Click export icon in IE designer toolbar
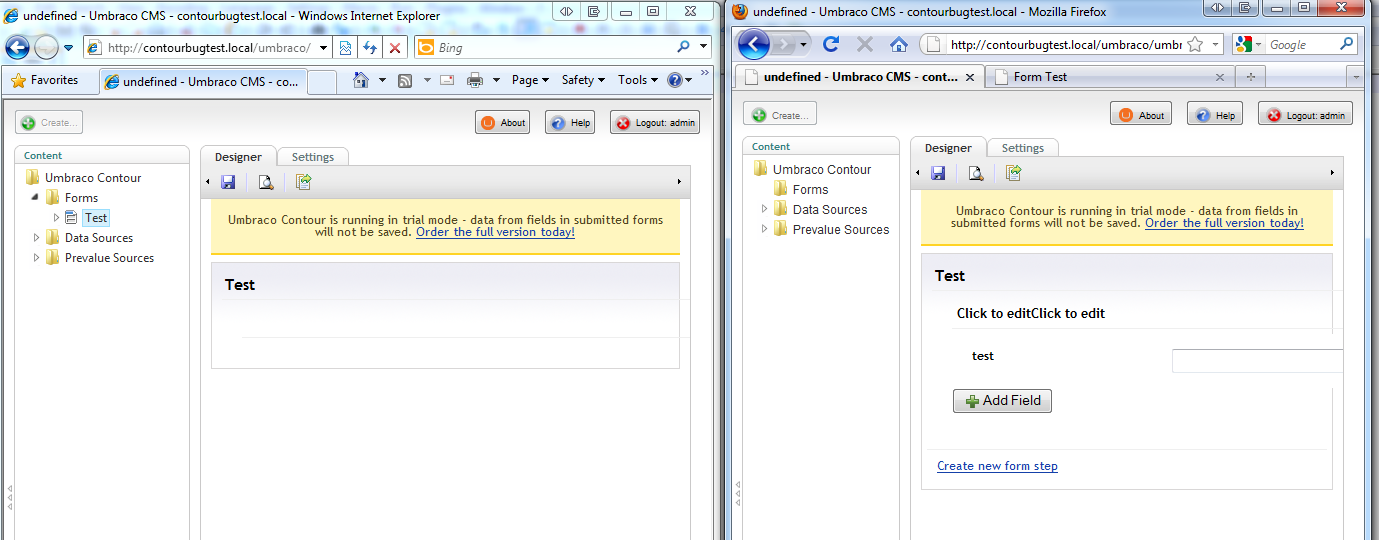The width and height of the screenshot is (1379, 540). coord(304,182)
